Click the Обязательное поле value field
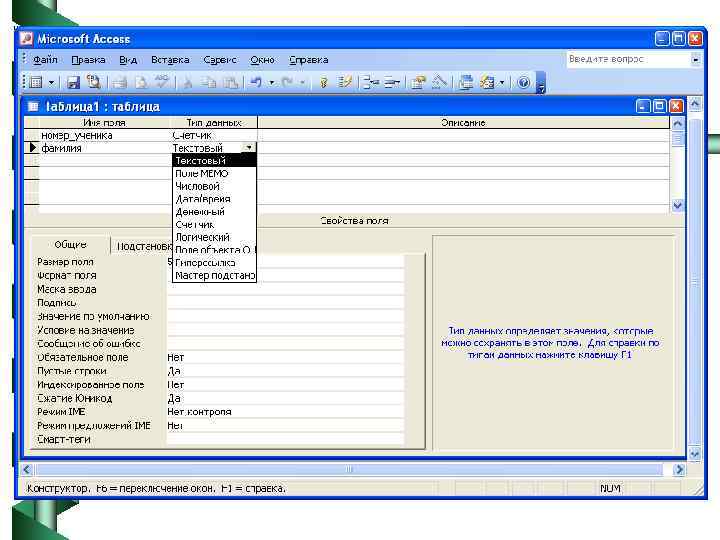The height and width of the screenshot is (540, 720). pyautogui.click(x=285, y=357)
